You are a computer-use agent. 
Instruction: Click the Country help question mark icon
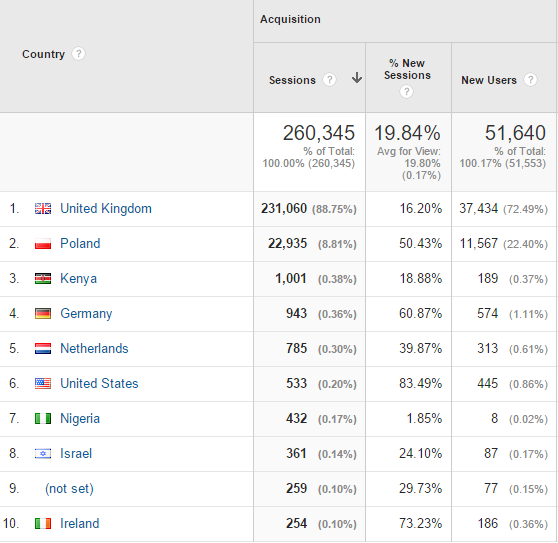(x=78, y=54)
